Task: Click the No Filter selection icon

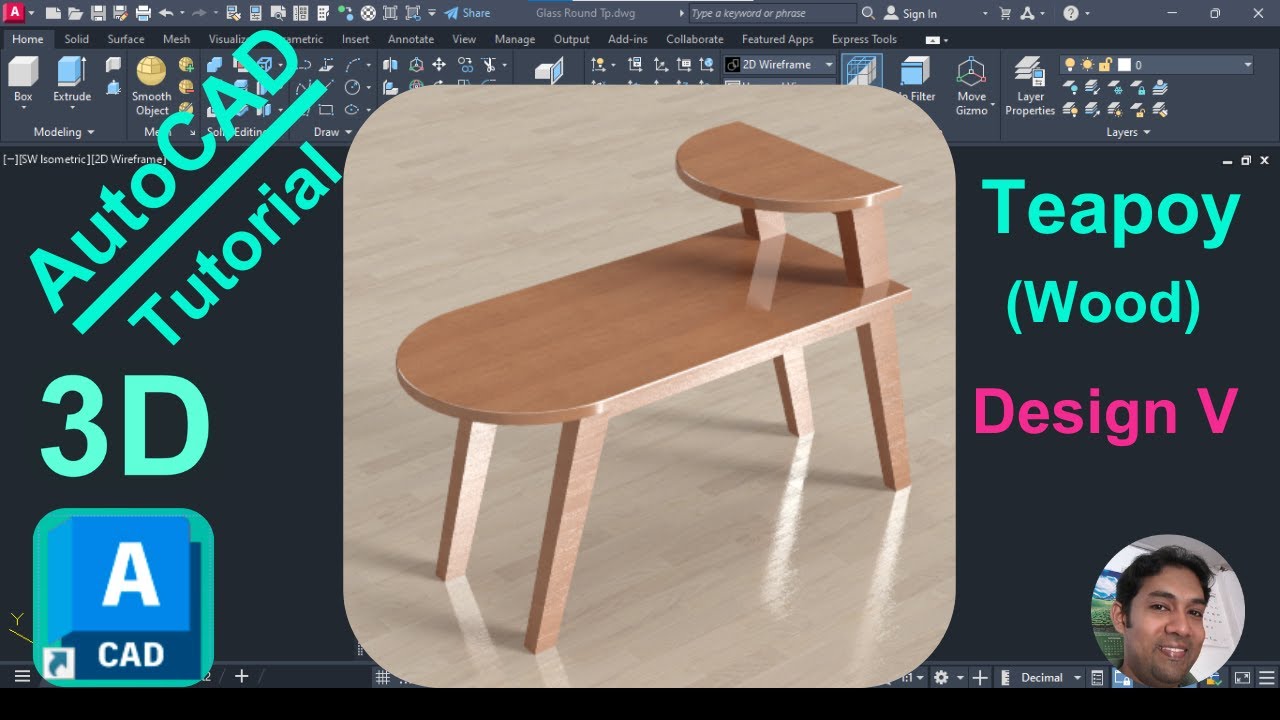Action: (x=913, y=80)
